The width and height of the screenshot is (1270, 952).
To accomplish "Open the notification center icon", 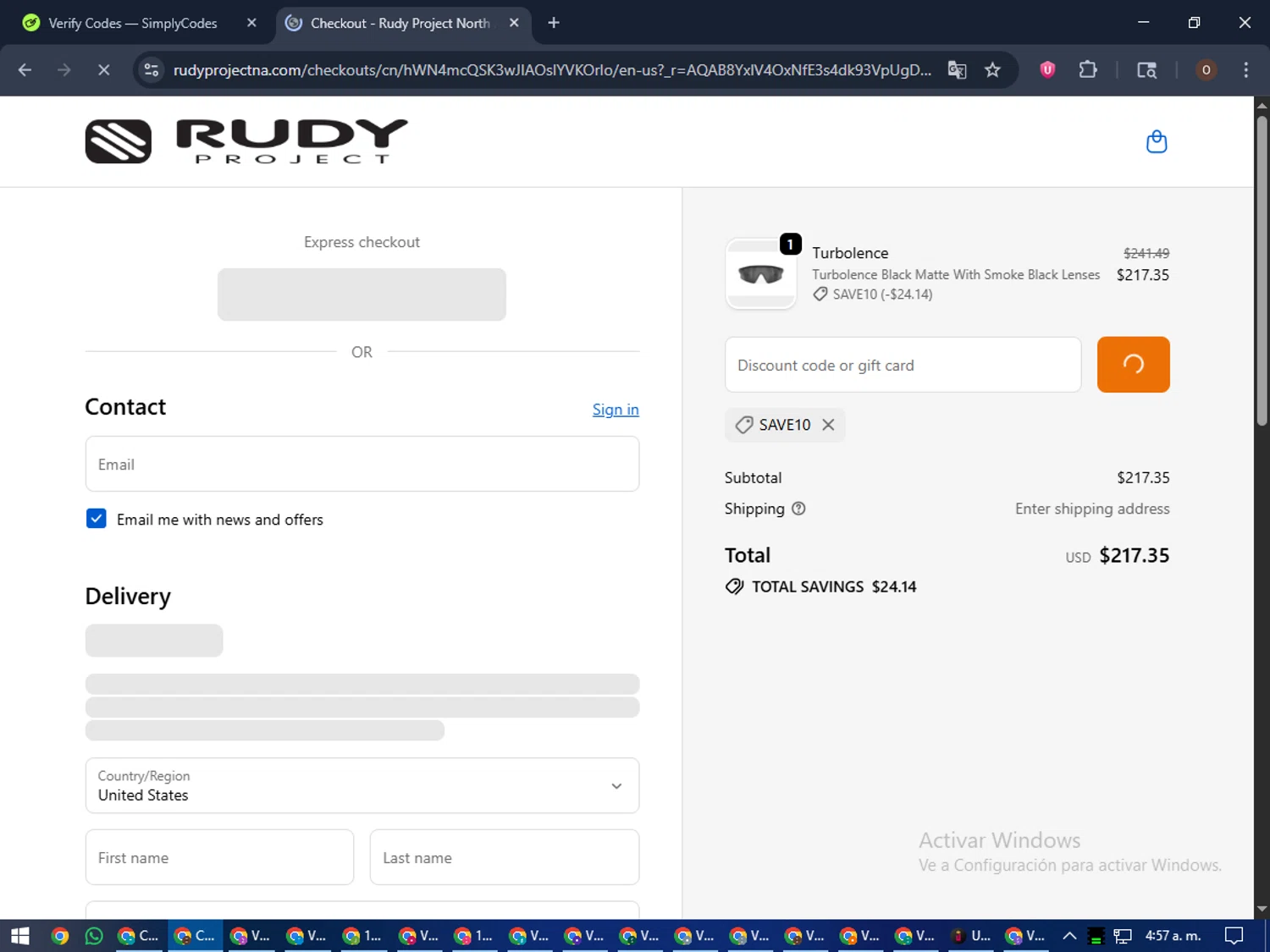I will (x=1234, y=936).
